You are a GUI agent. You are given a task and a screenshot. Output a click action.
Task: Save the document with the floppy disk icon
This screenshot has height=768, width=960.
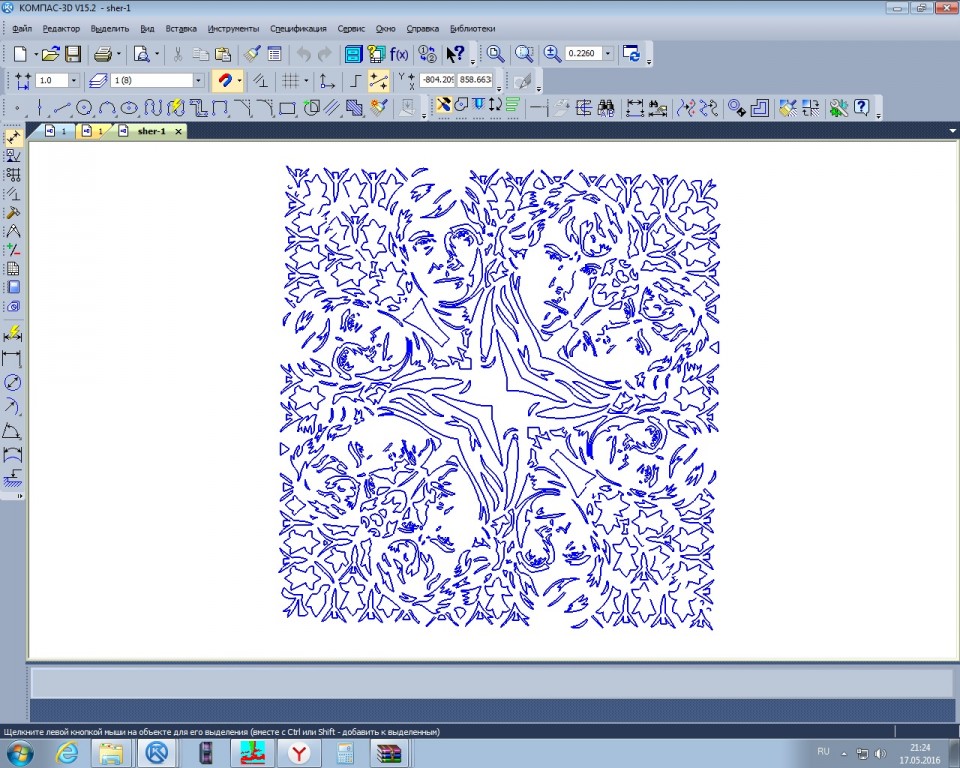73,54
